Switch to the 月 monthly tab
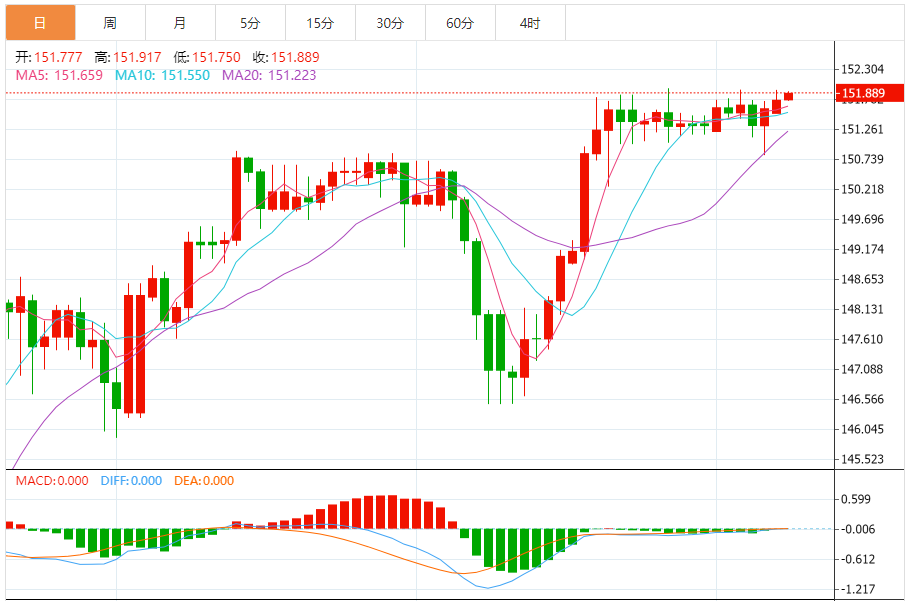Screen dimensions: 910x601 180,23
